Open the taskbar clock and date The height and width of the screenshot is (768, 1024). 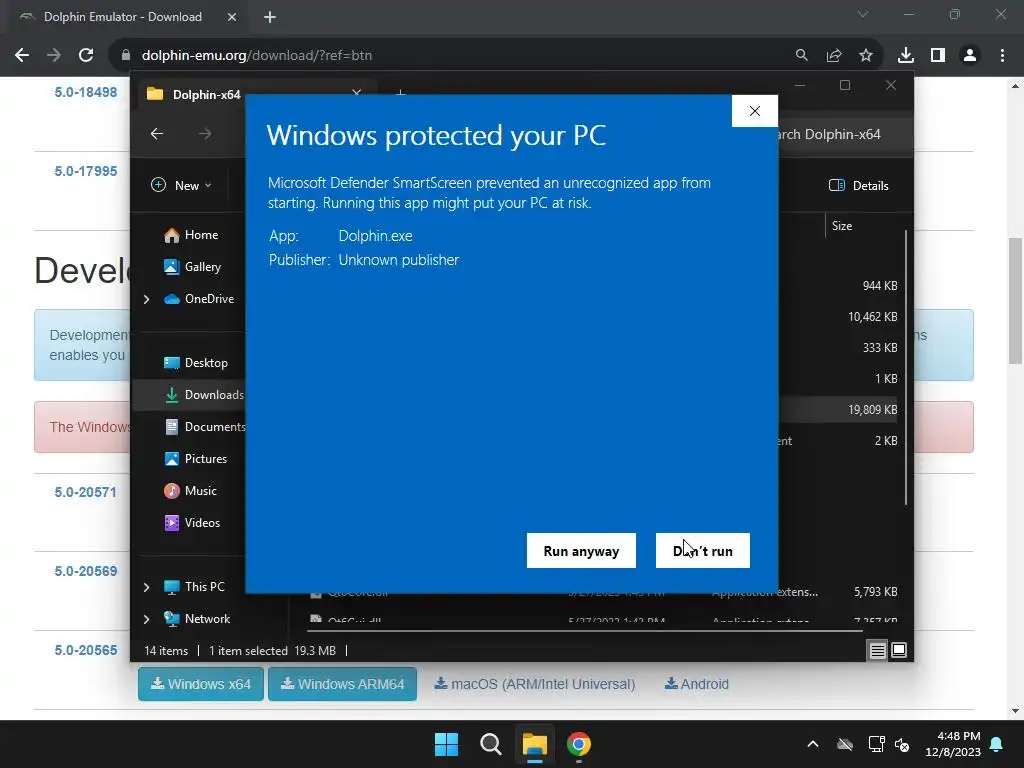click(x=953, y=744)
